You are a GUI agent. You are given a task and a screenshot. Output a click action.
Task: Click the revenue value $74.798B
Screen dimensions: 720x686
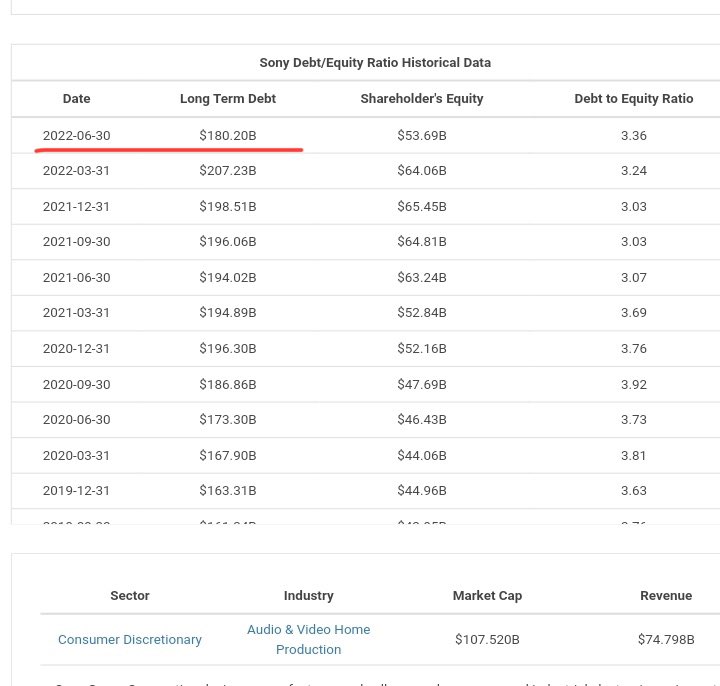666,639
